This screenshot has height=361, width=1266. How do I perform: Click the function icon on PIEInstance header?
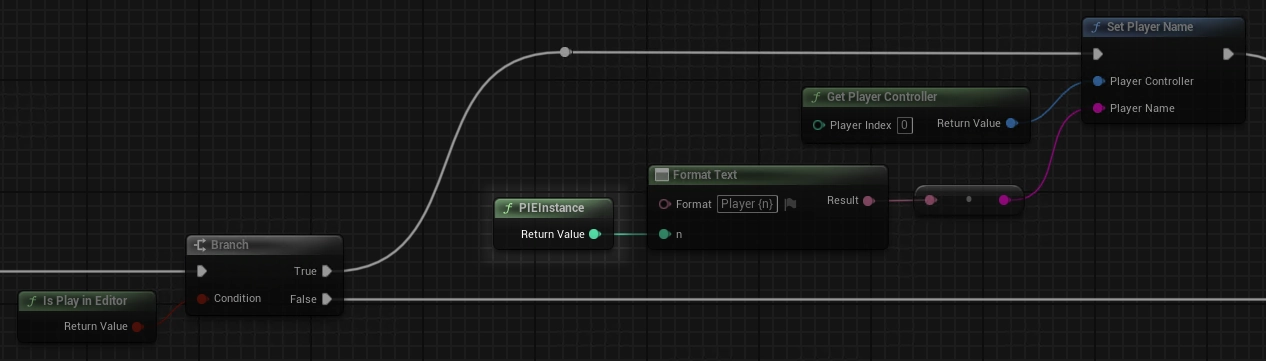tap(508, 208)
